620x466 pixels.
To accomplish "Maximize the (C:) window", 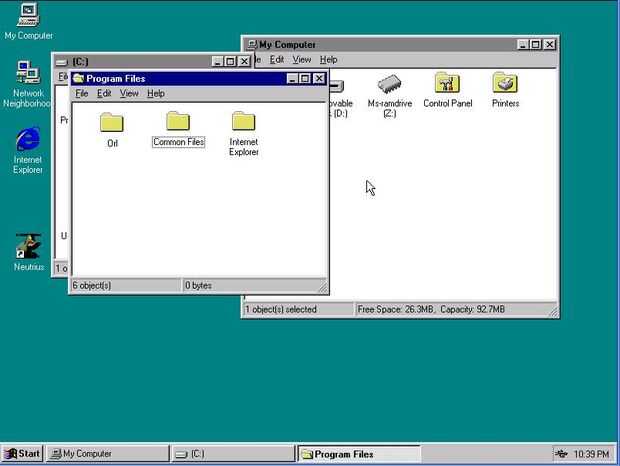I will click(230, 62).
